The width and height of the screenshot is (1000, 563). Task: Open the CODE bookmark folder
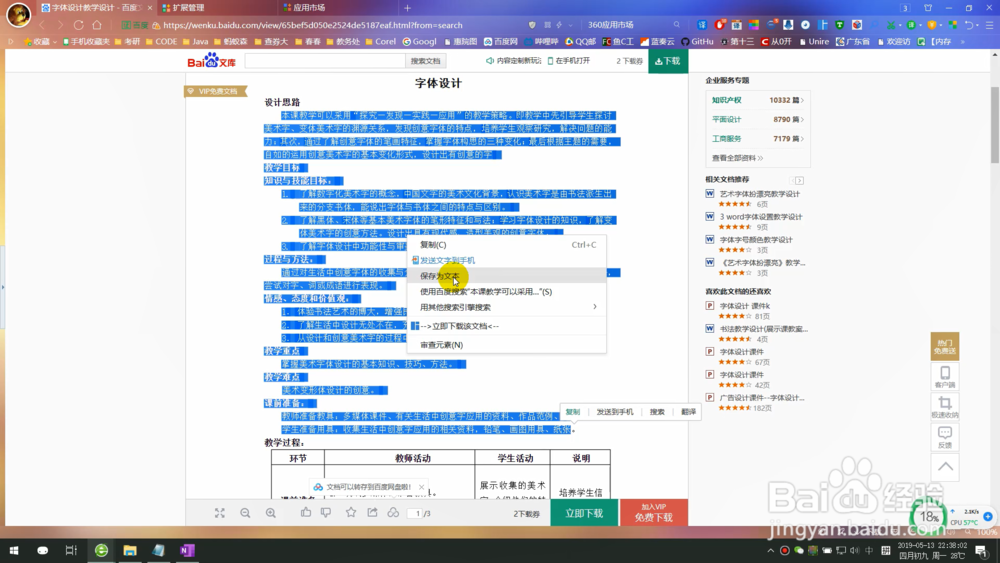coord(161,41)
